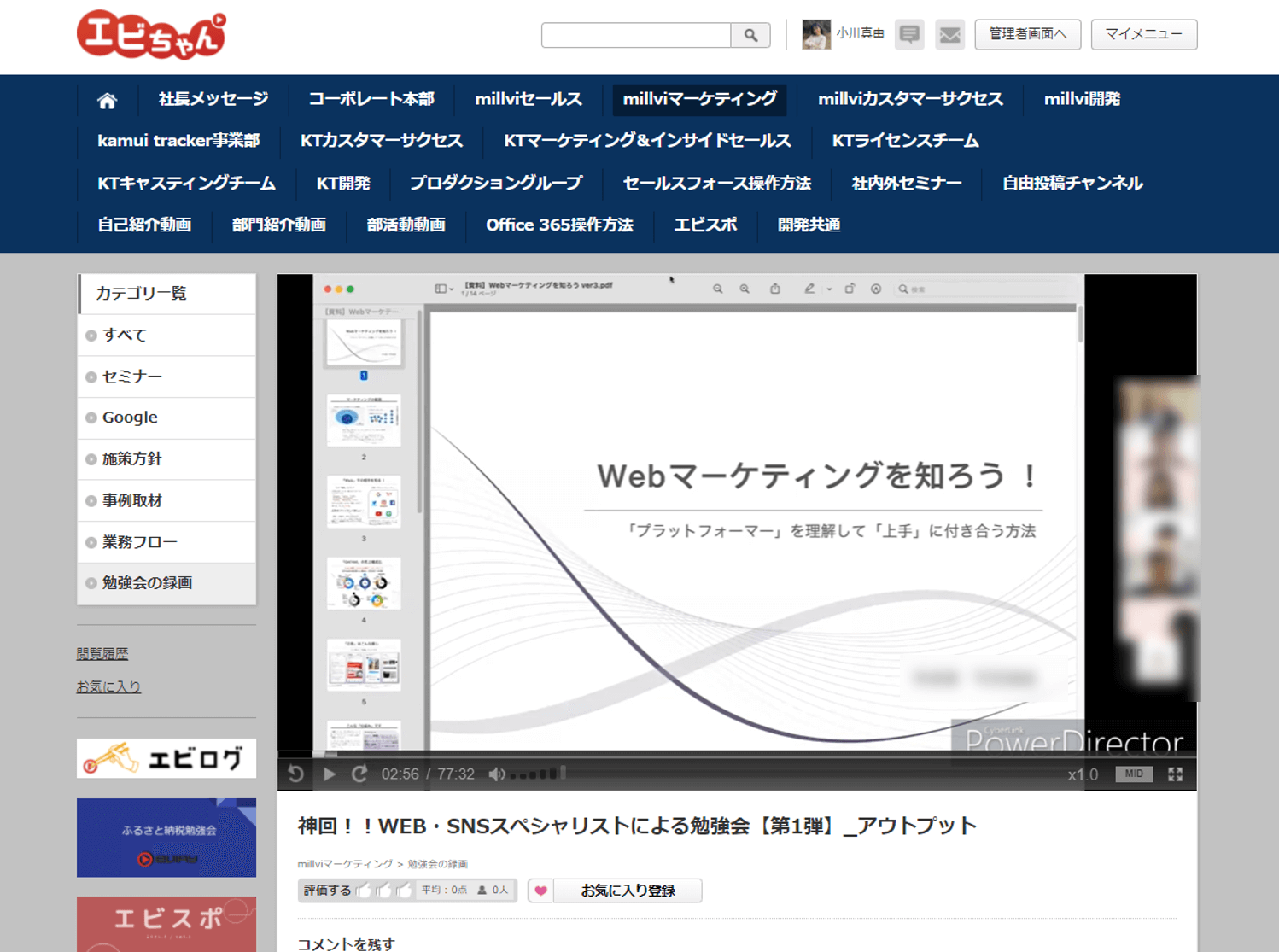This screenshot has height=952, width=1279.
Task: Open the 閲覧履歴 link in the sidebar
Action: 102,653
